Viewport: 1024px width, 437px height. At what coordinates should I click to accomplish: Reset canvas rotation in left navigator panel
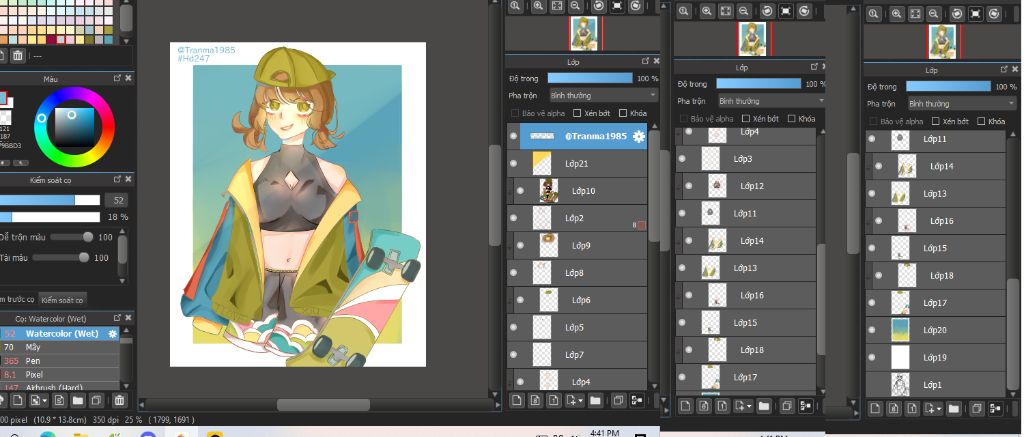tap(617, 6)
